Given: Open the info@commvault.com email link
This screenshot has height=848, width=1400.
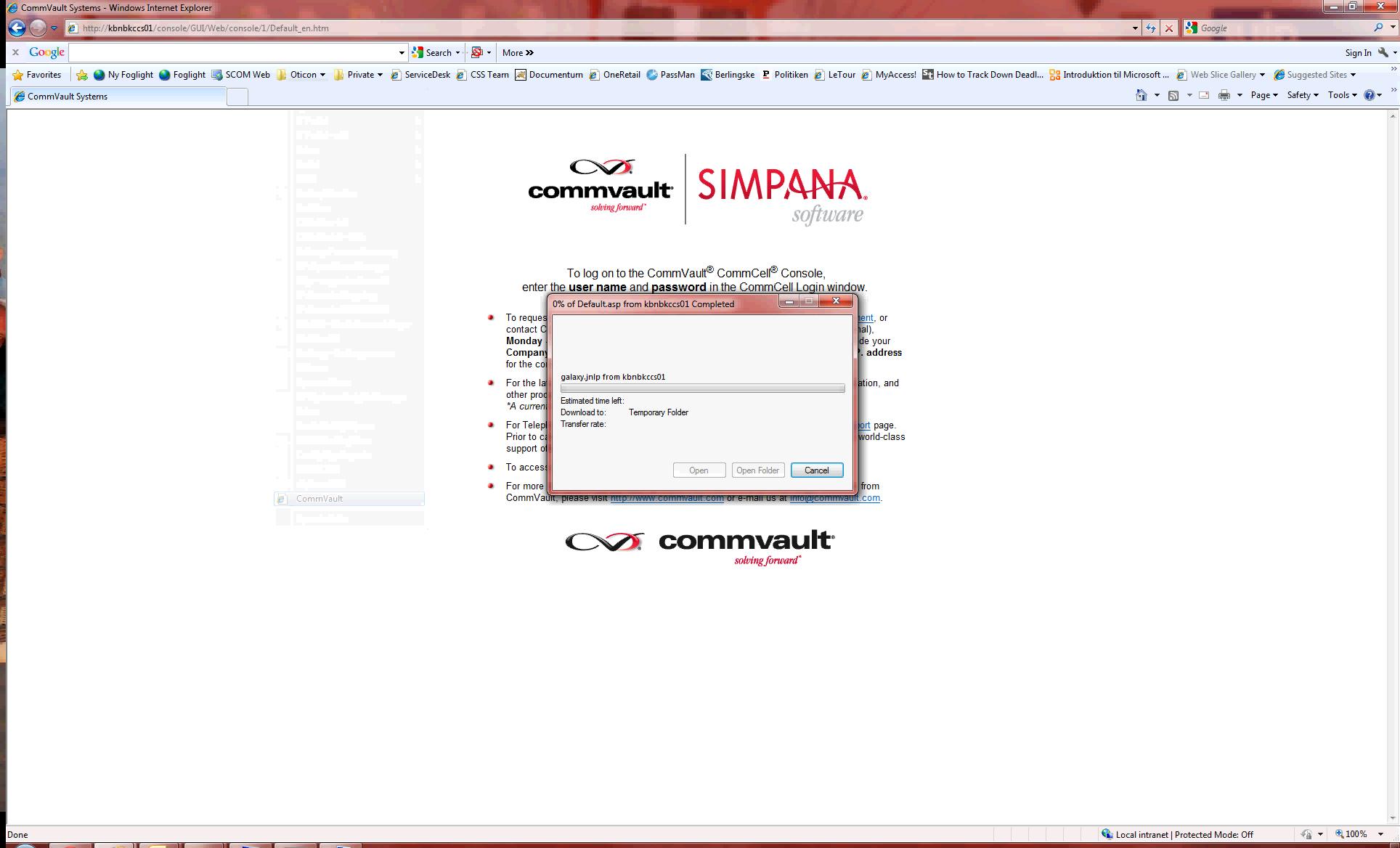Looking at the screenshot, I should [834, 498].
